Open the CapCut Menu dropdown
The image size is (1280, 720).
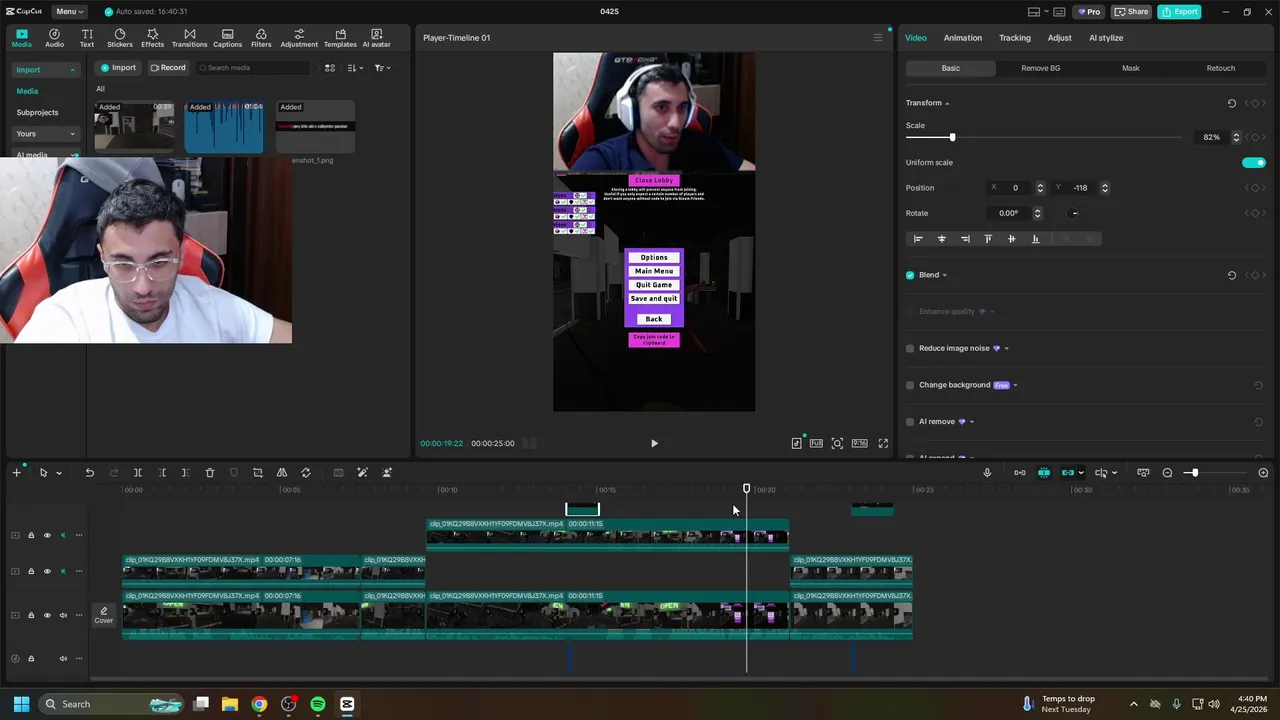coord(69,12)
